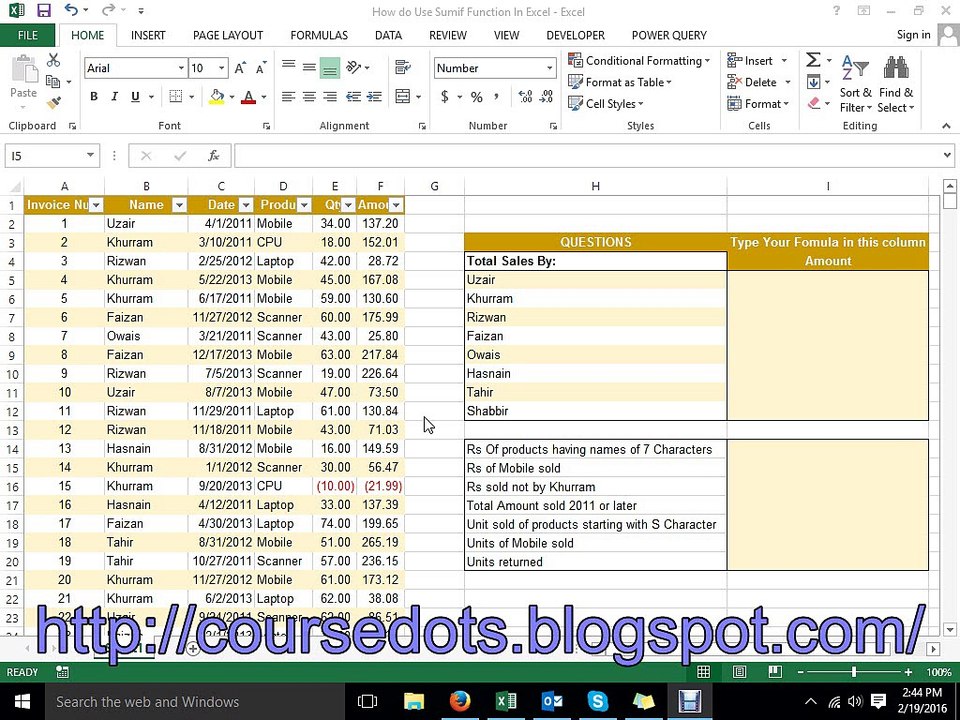This screenshot has height=720, width=960.
Task: Select the Cut scissors icon
Action: pos(53,61)
